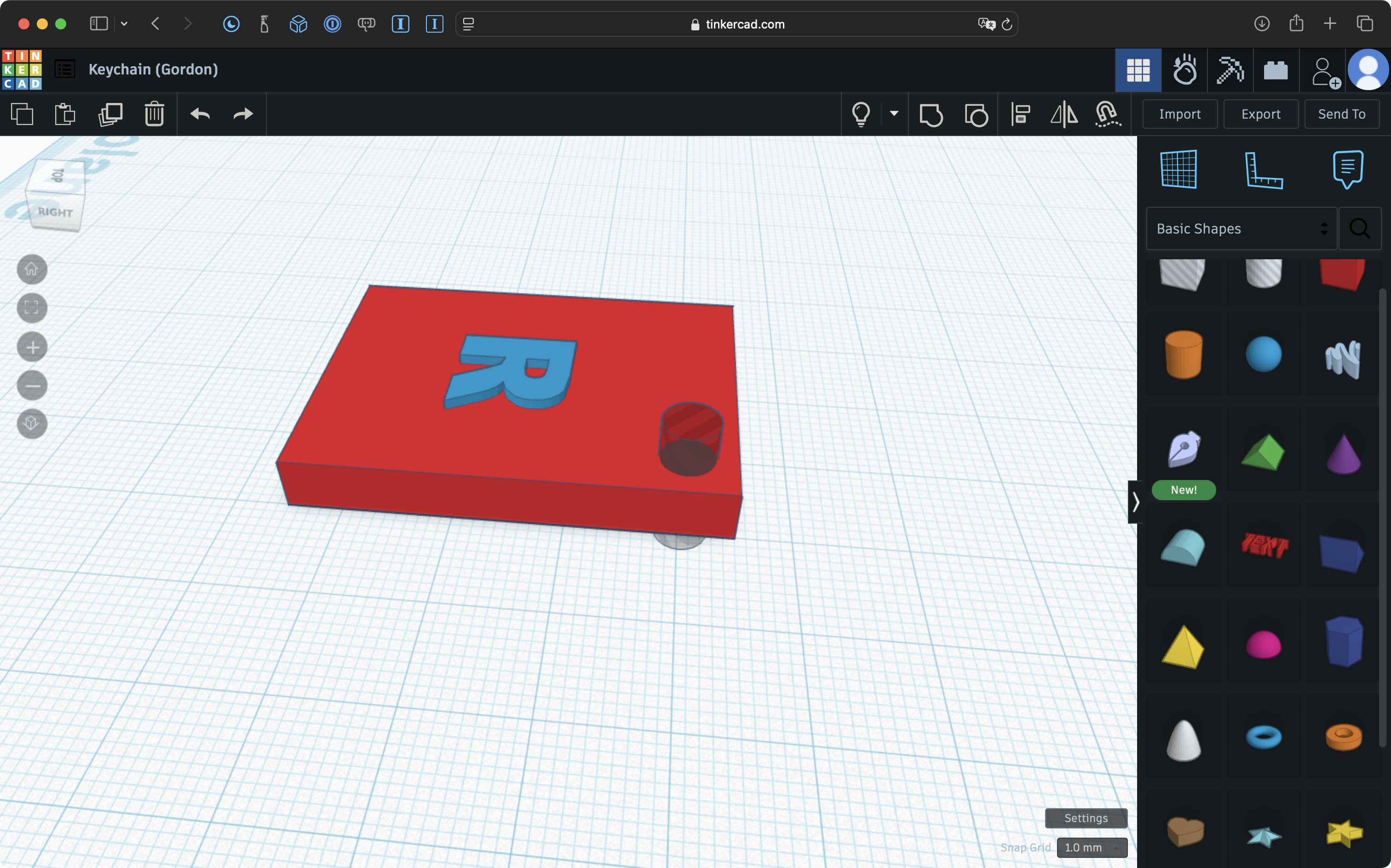Click the Undo arrow
The height and width of the screenshot is (868, 1391).
coord(200,114)
